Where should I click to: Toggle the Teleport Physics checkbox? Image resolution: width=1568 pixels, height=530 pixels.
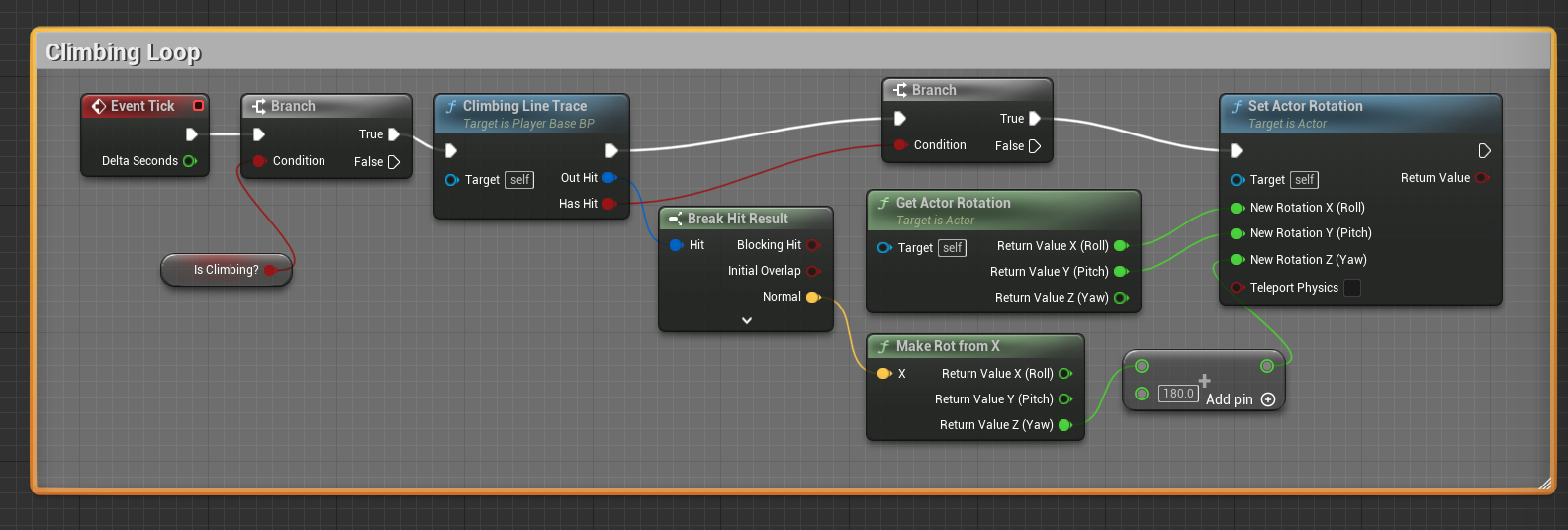[1352, 288]
